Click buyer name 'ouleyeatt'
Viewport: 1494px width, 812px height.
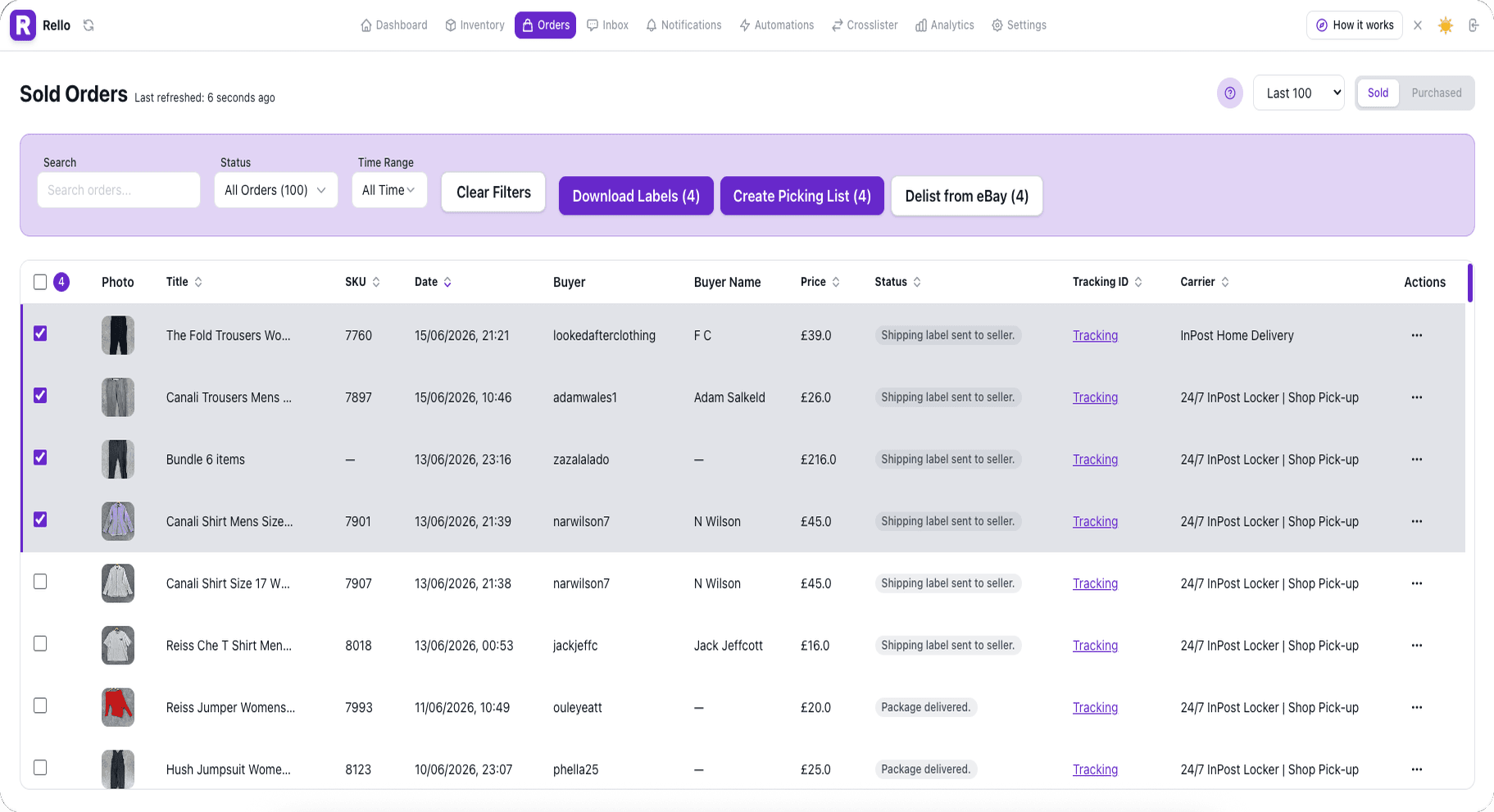[x=578, y=708]
